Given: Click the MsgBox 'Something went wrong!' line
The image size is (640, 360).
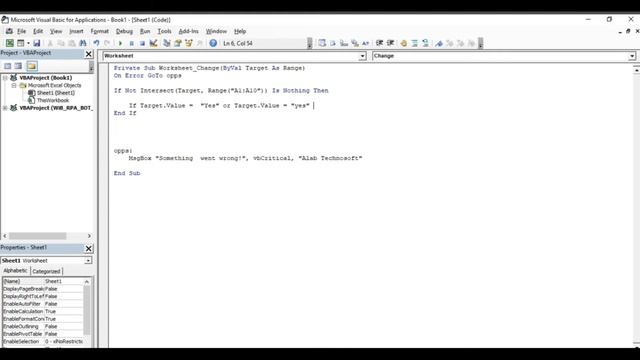Looking at the screenshot, I should (245, 158).
